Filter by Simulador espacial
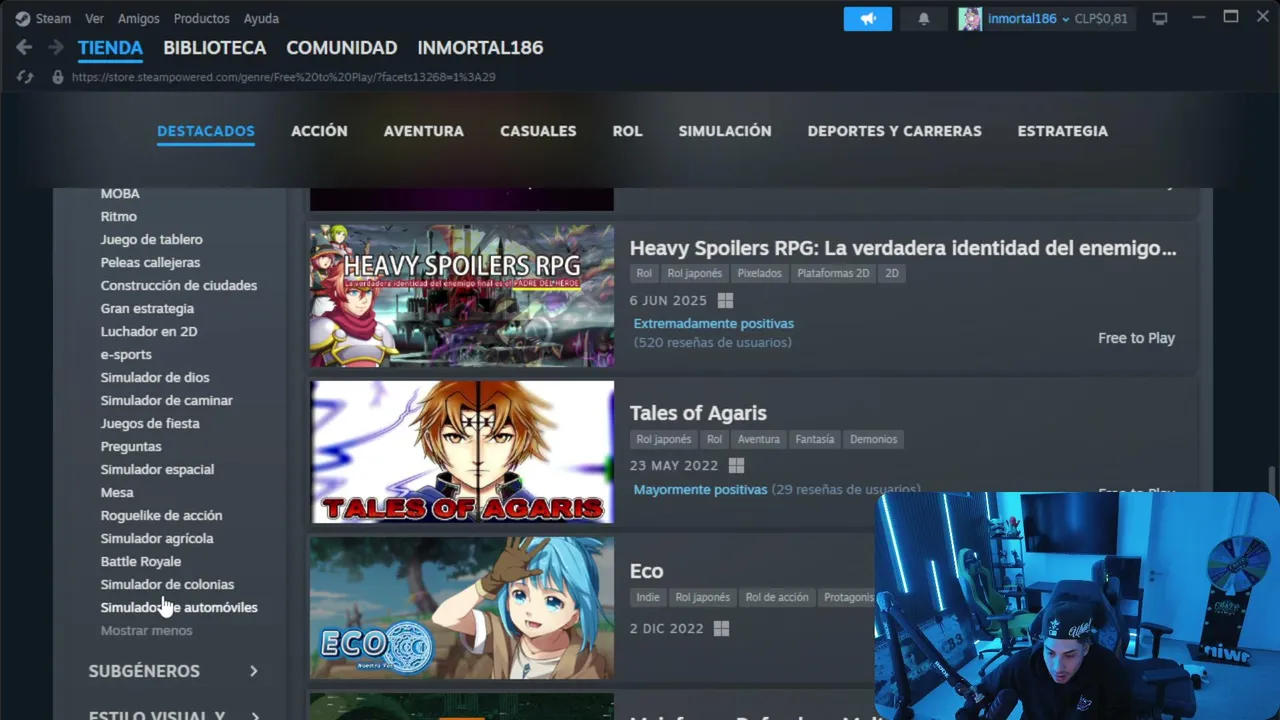The height and width of the screenshot is (720, 1280). tap(157, 470)
